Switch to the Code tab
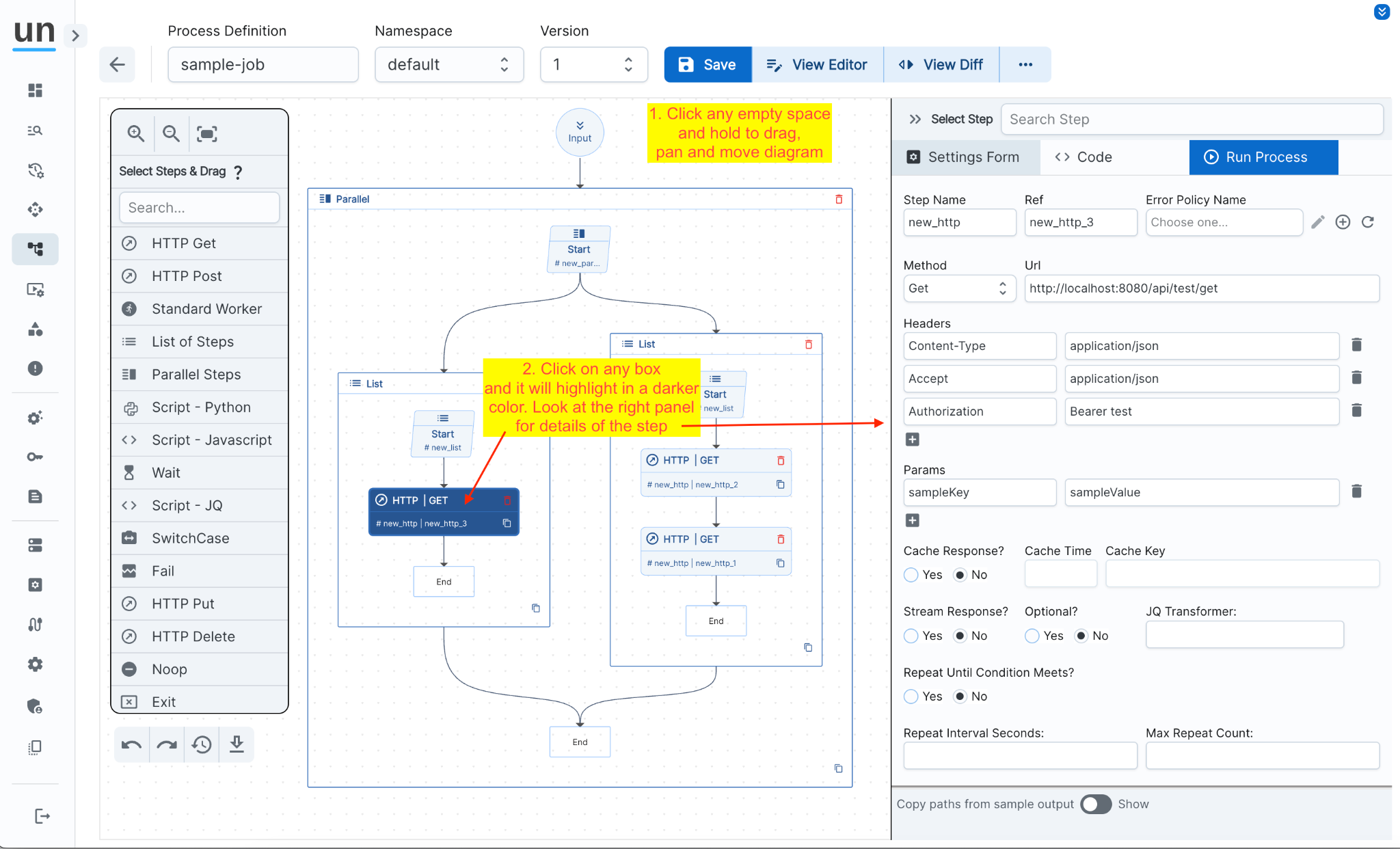The image size is (1400, 849). [x=1084, y=157]
